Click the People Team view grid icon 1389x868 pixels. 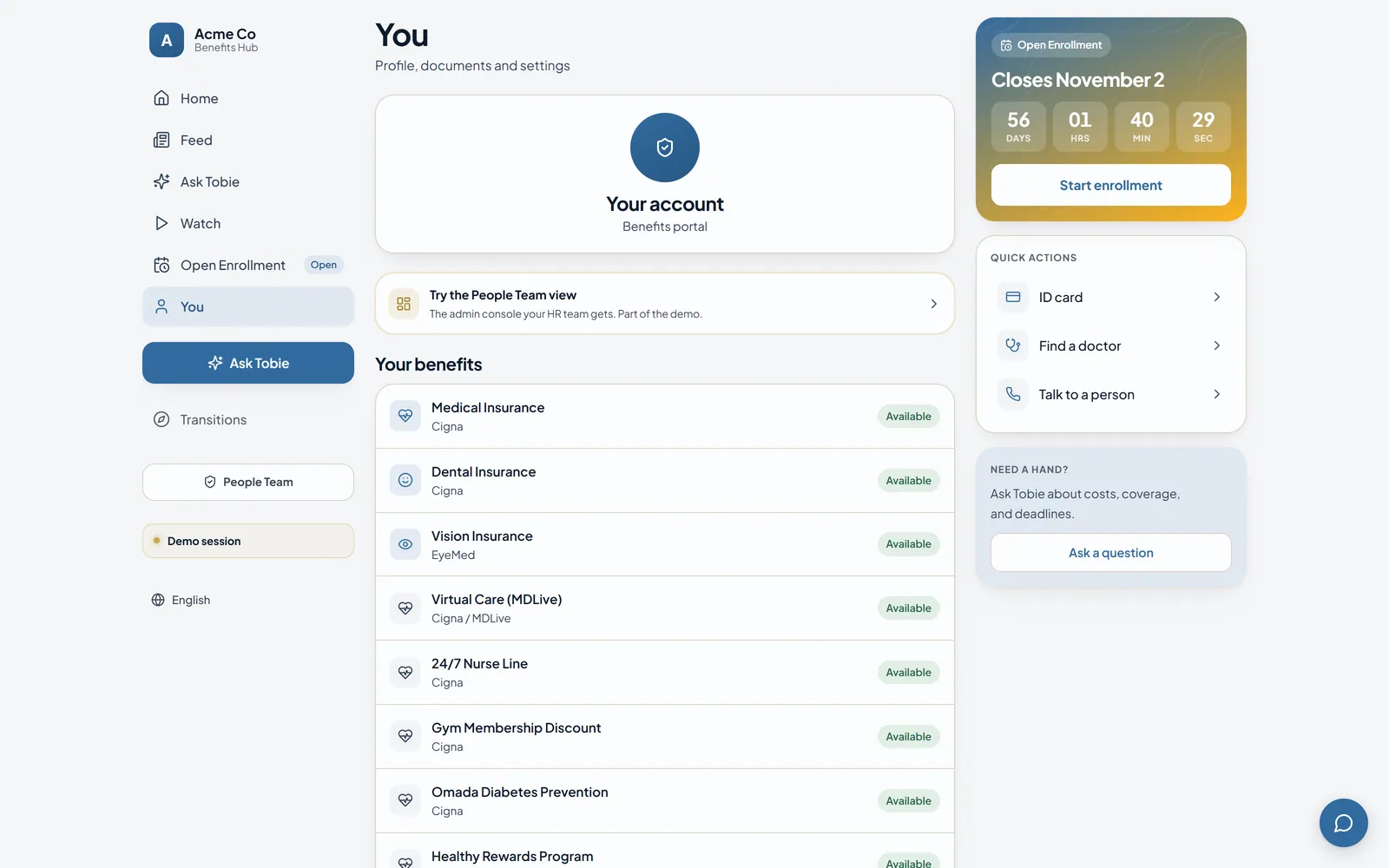(x=404, y=304)
